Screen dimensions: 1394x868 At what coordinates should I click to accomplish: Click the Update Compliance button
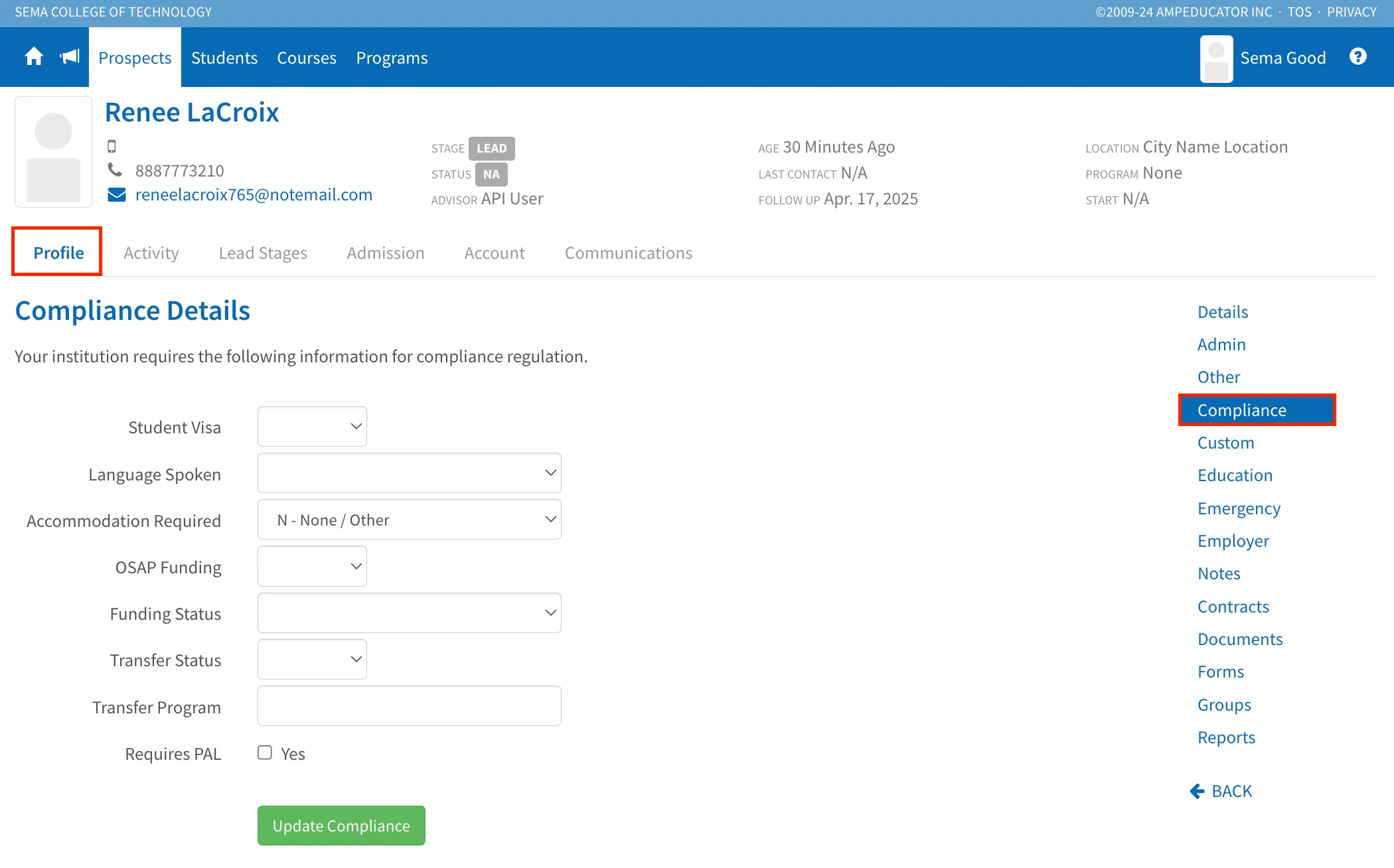tap(341, 826)
